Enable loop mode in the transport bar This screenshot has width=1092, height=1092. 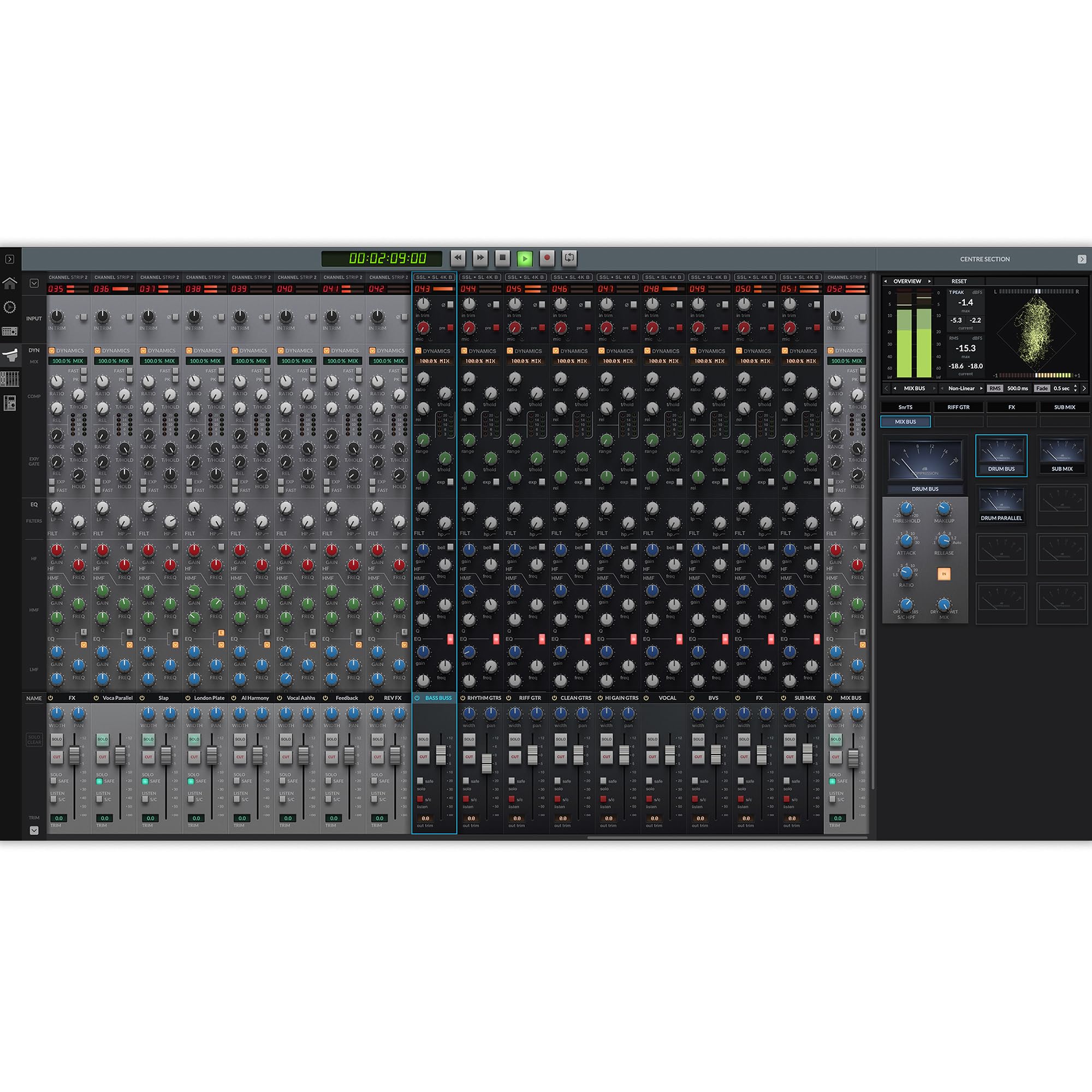(569, 258)
